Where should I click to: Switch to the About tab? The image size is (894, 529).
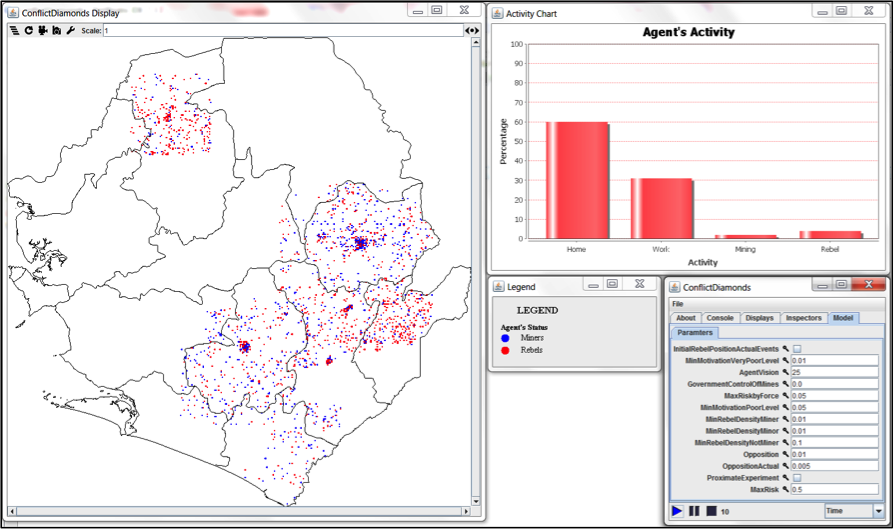click(x=686, y=318)
